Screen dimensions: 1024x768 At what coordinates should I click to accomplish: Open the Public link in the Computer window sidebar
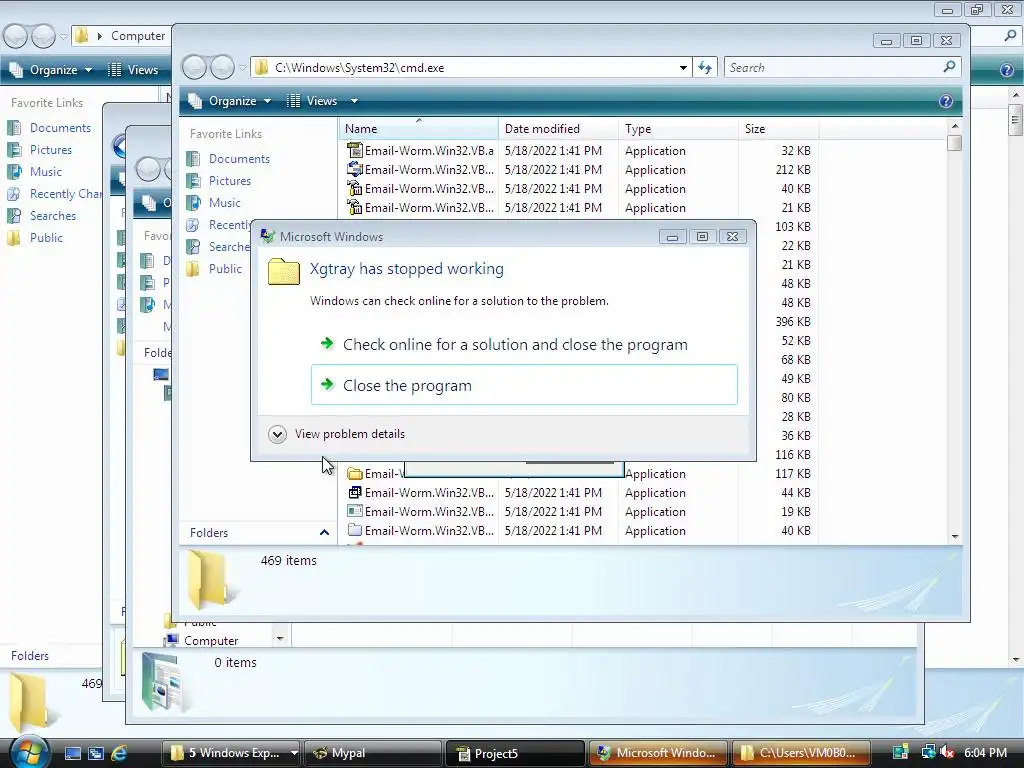(x=46, y=238)
